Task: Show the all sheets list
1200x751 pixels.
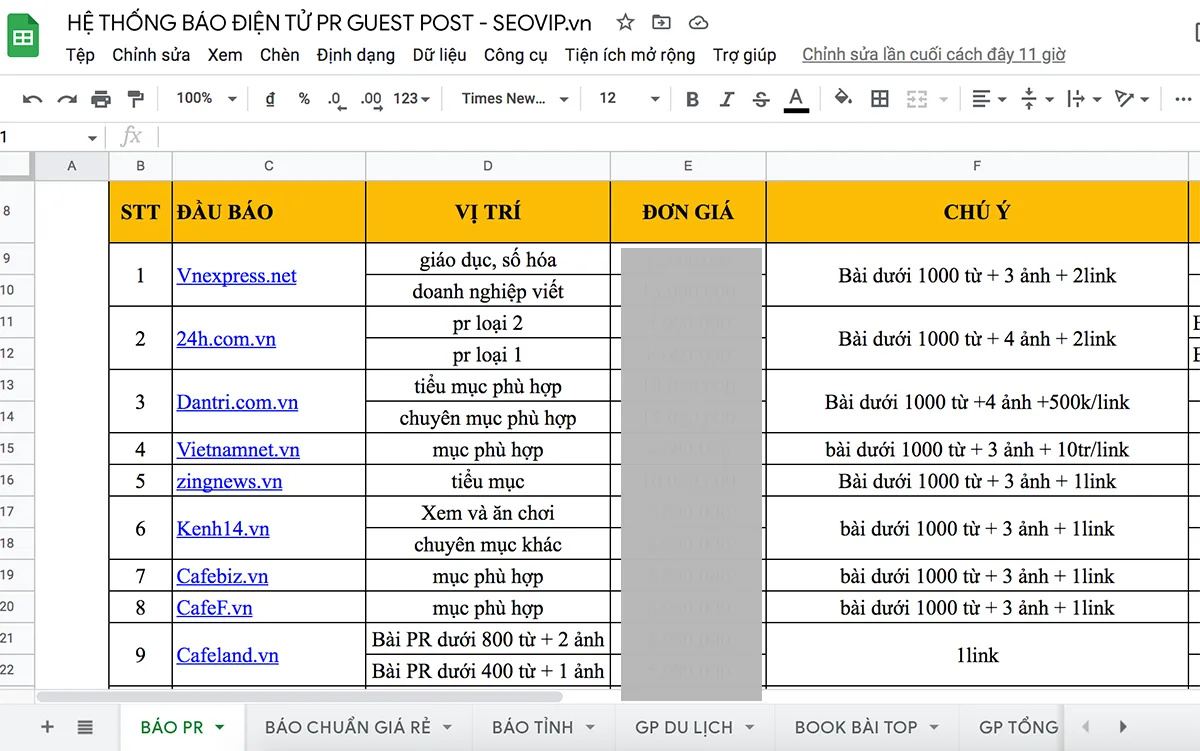Action: 85,727
